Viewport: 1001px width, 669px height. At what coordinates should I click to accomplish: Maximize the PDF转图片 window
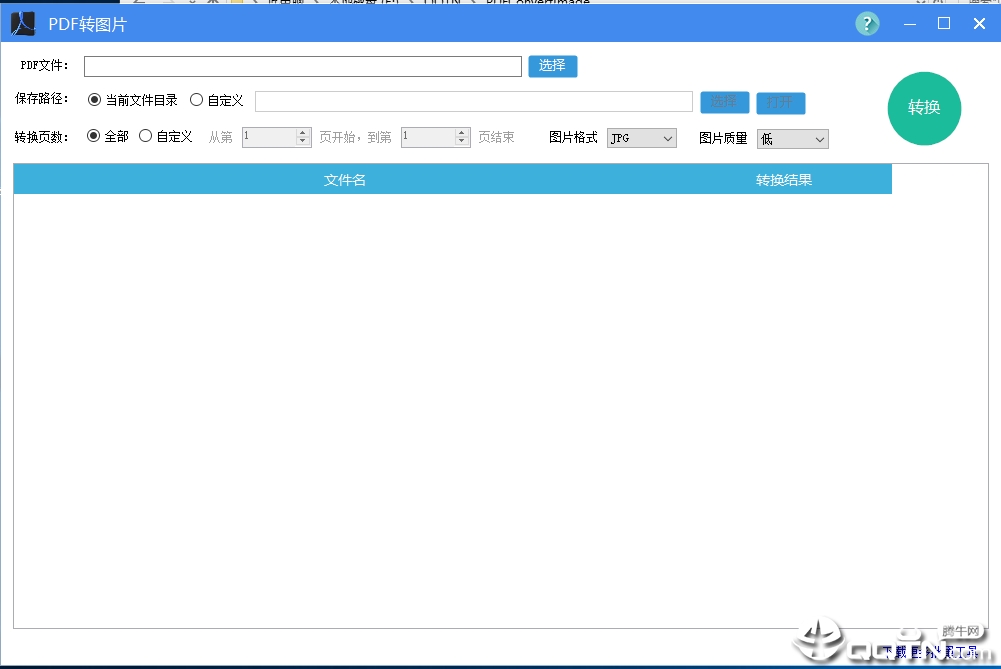pyautogui.click(x=944, y=24)
